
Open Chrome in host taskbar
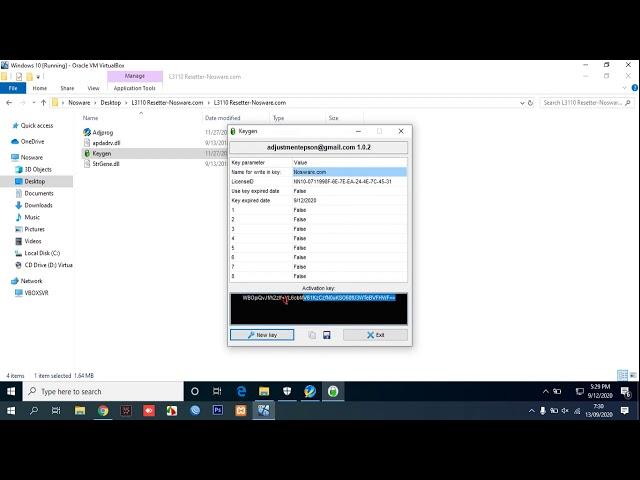click(103, 411)
